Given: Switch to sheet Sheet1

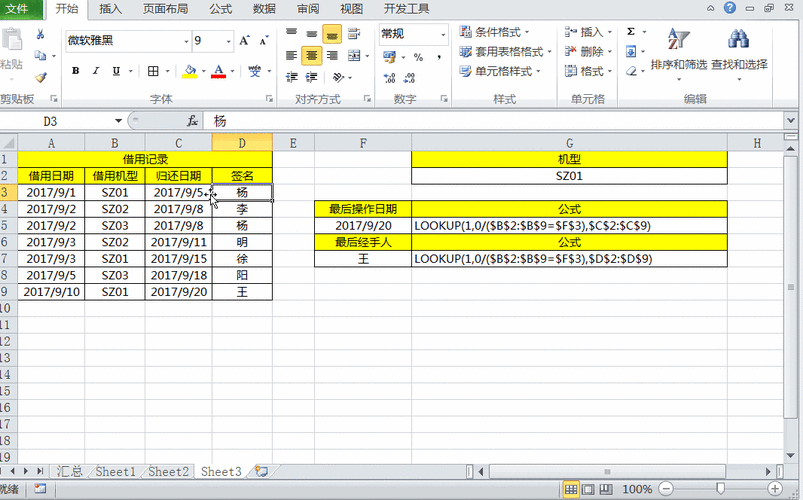Looking at the screenshot, I should coord(115,471).
